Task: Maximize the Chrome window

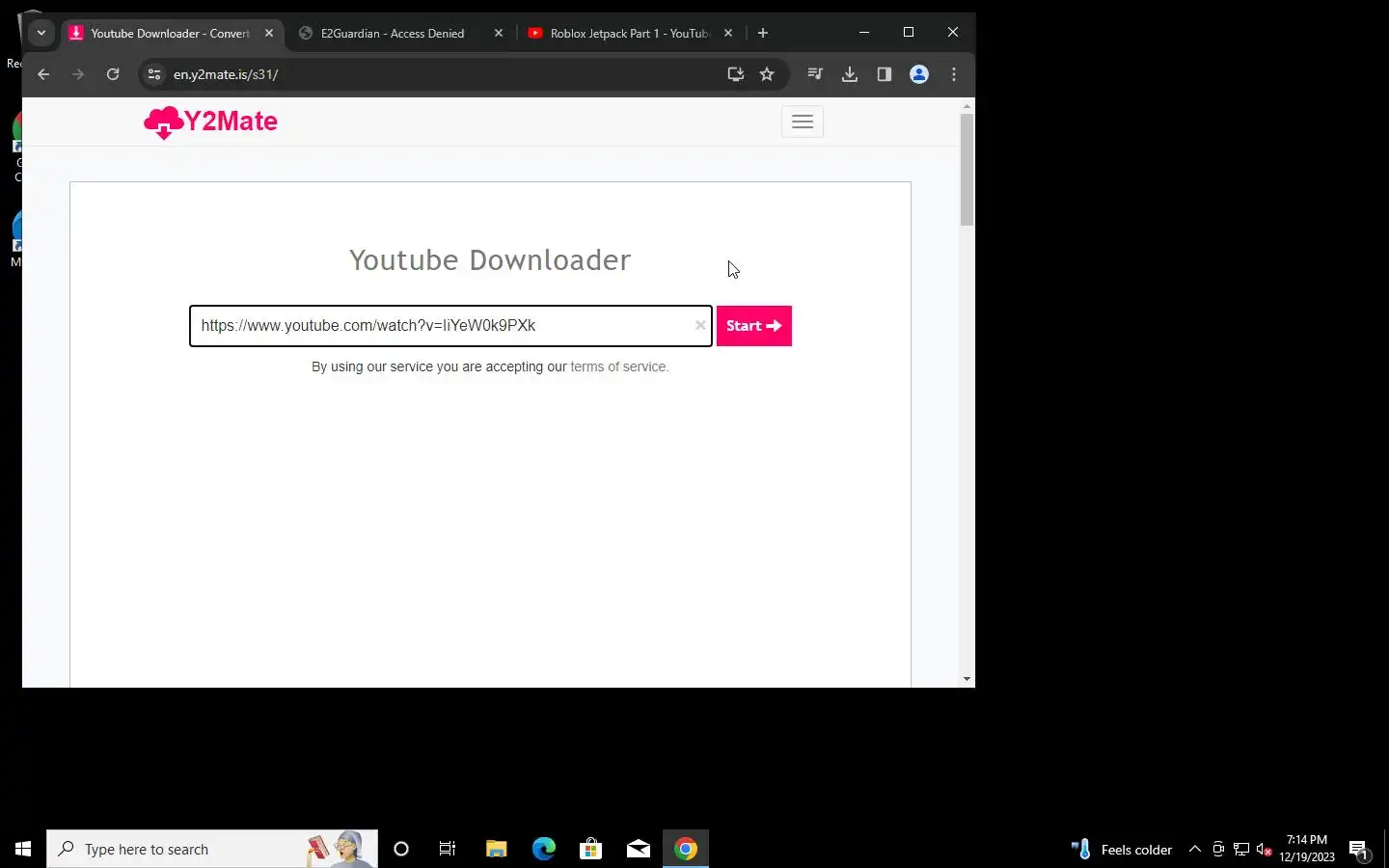Action: pyautogui.click(x=909, y=32)
